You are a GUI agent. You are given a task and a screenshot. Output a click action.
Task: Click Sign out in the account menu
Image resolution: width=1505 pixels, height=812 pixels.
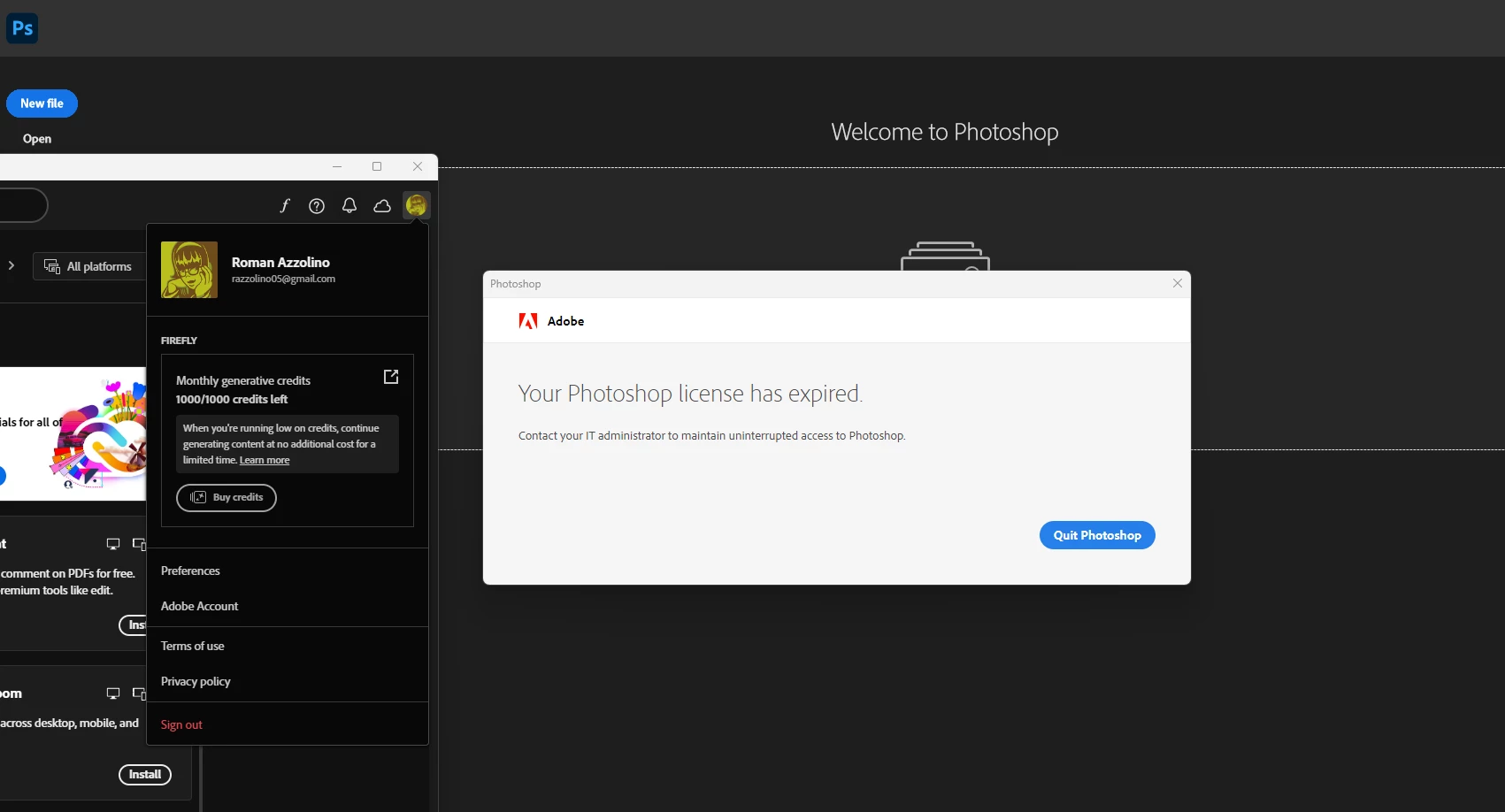(x=181, y=724)
